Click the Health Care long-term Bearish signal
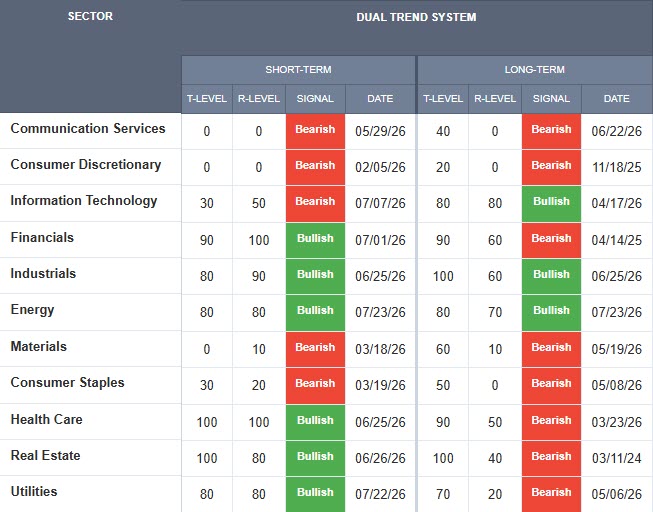 click(x=551, y=422)
